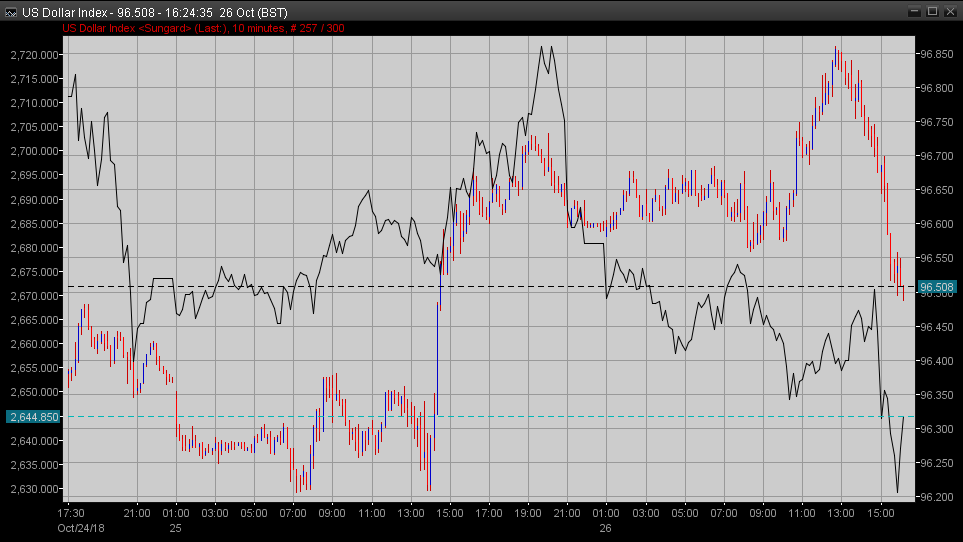Click the chart icon in the title bar

11,11
